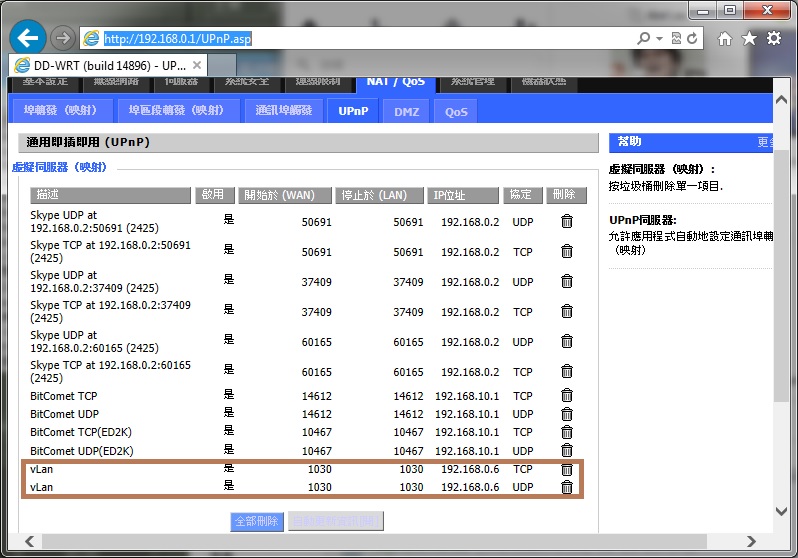Open the browser Home page icon
This screenshot has width=798, height=558.
click(725, 38)
